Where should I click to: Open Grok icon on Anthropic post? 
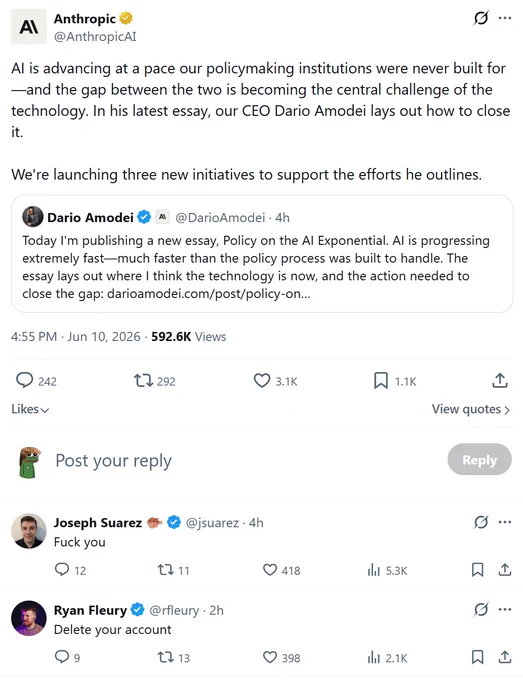[x=481, y=18]
